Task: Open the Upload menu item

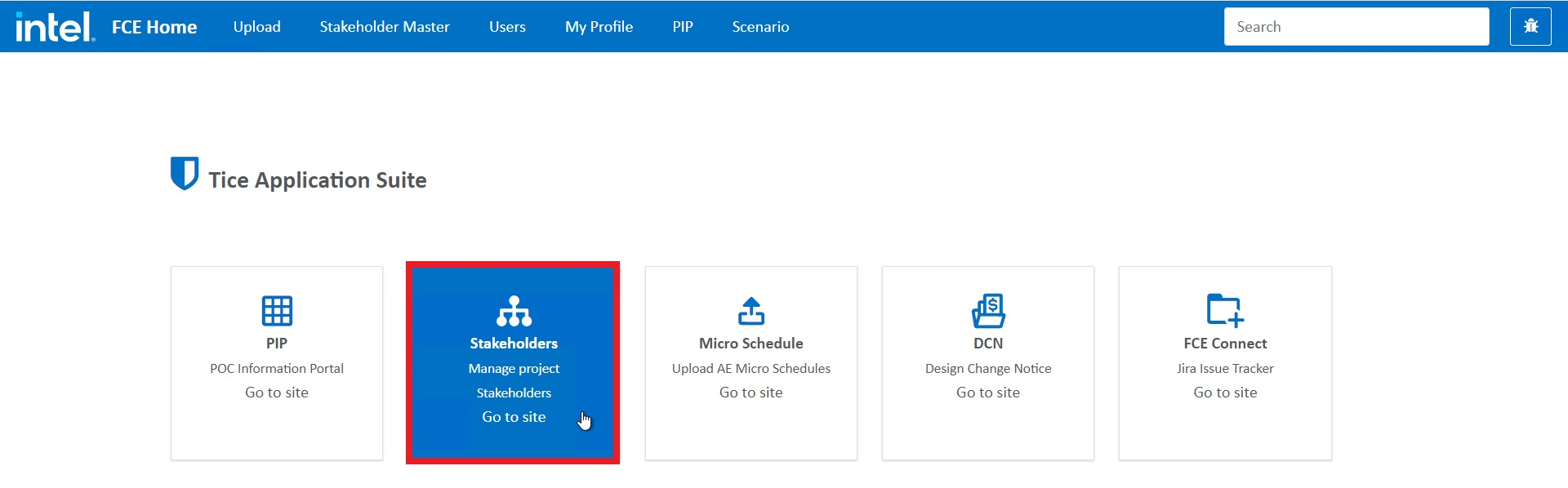Action: [x=256, y=27]
